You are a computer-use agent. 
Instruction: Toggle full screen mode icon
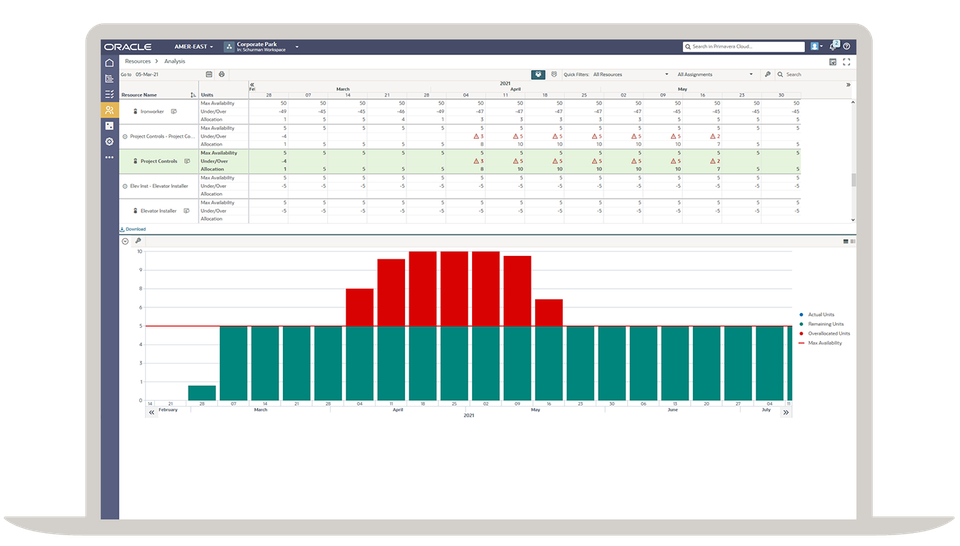click(847, 62)
